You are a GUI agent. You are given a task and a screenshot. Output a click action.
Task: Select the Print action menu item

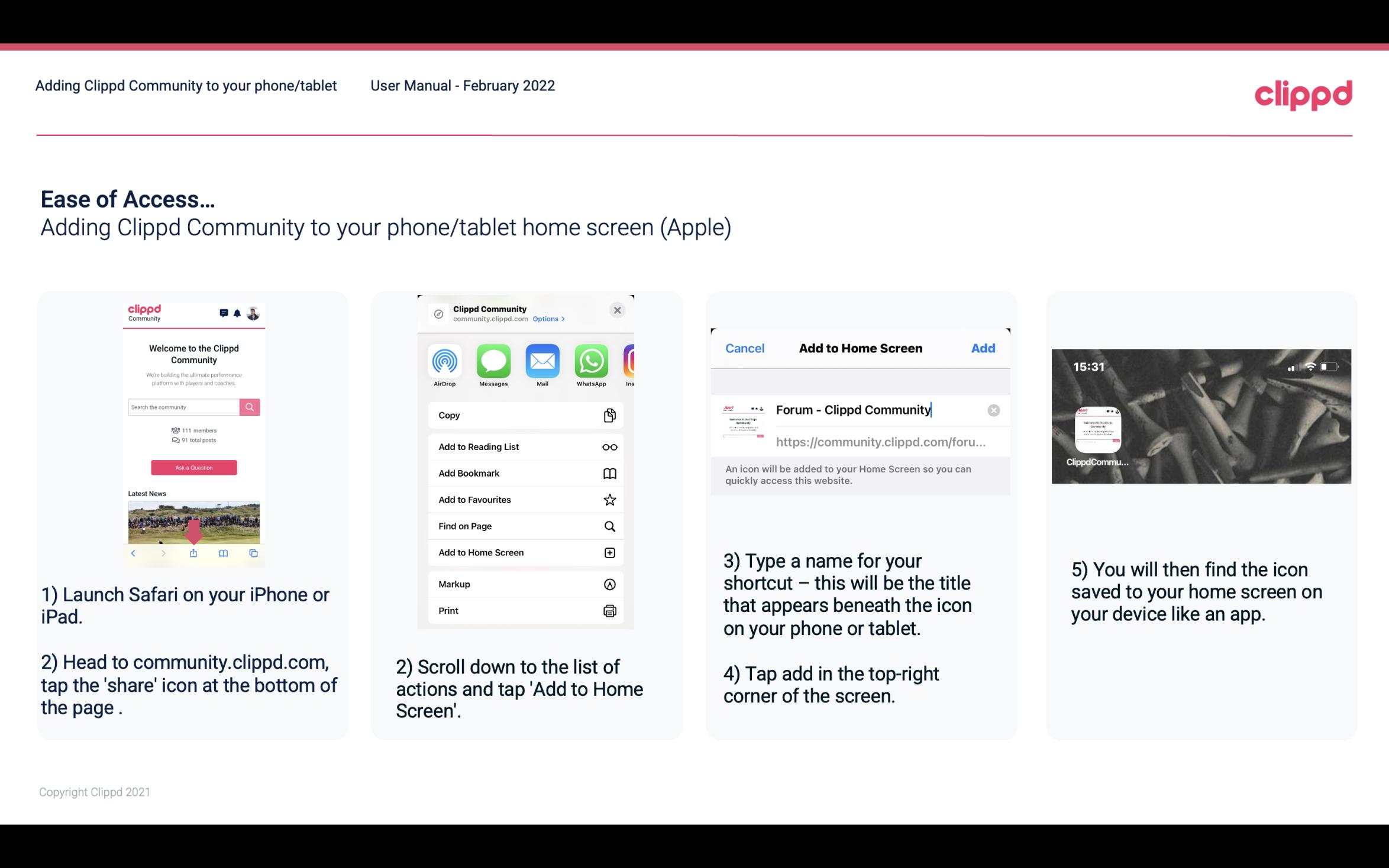click(x=525, y=611)
